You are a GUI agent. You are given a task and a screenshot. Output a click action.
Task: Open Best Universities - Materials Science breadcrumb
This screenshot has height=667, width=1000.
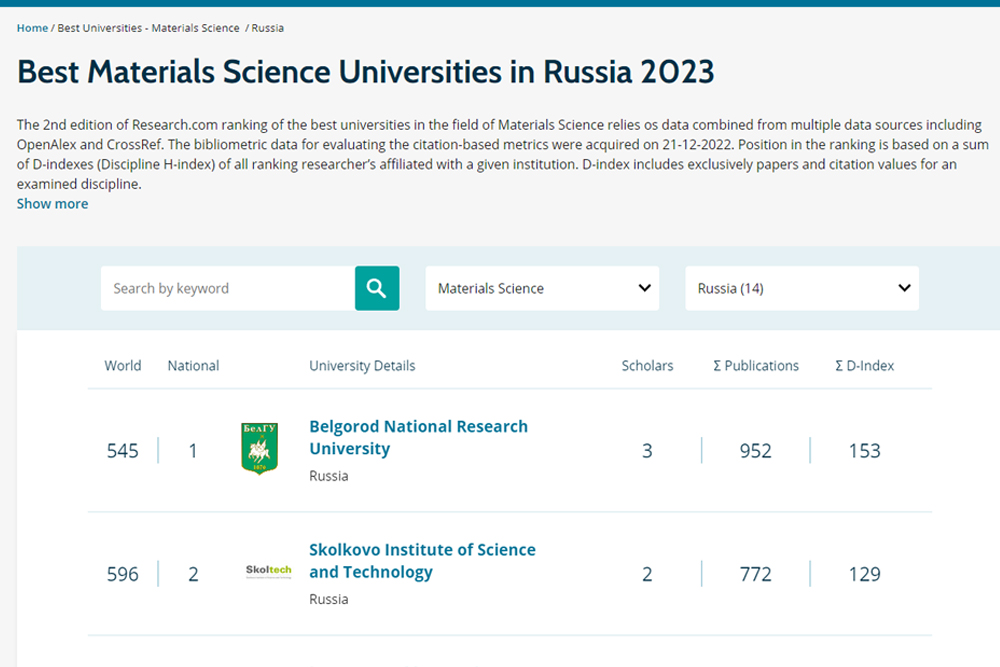point(148,28)
